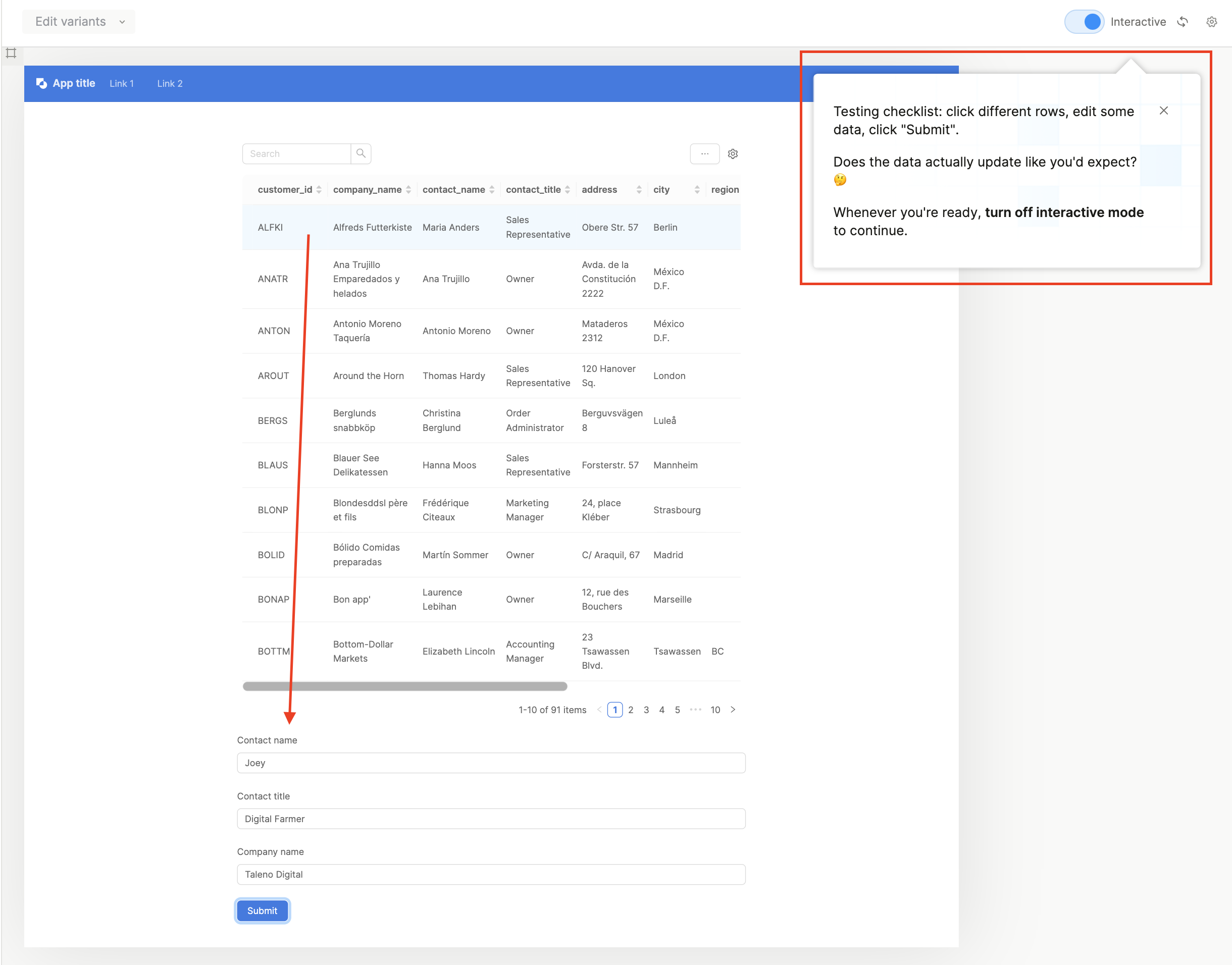Close the testing checklist popup
The width and height of the screenshot is (1232, 965).
1163,111
